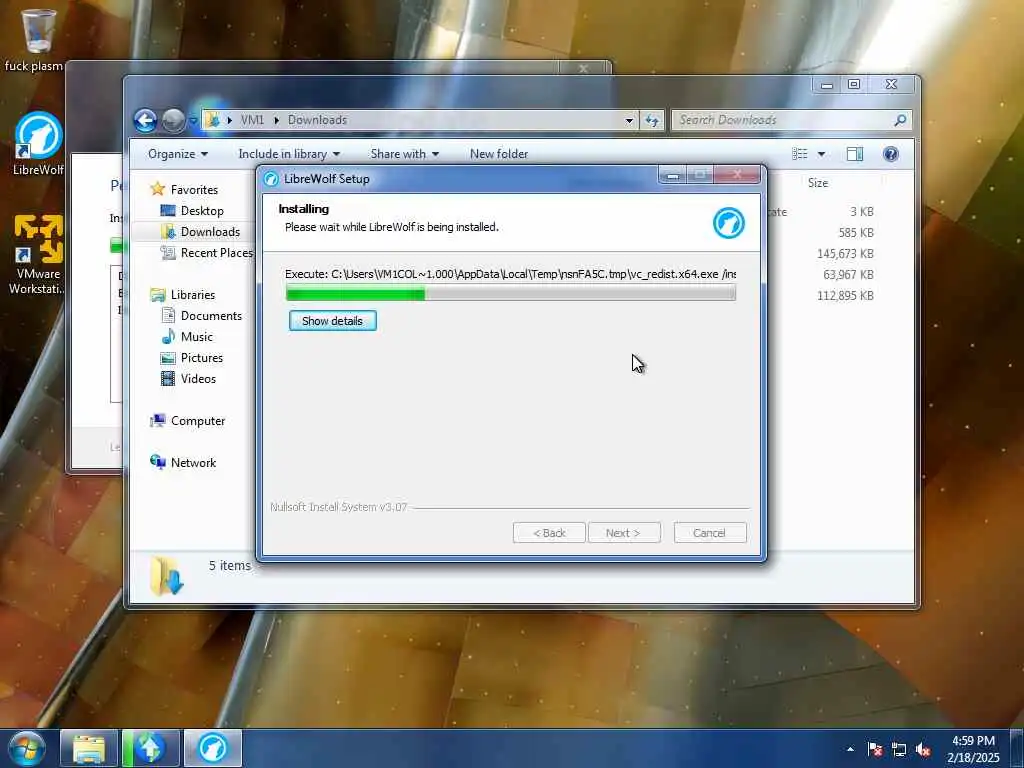Click the 112,895 KB file size cell

pos(845,295)
